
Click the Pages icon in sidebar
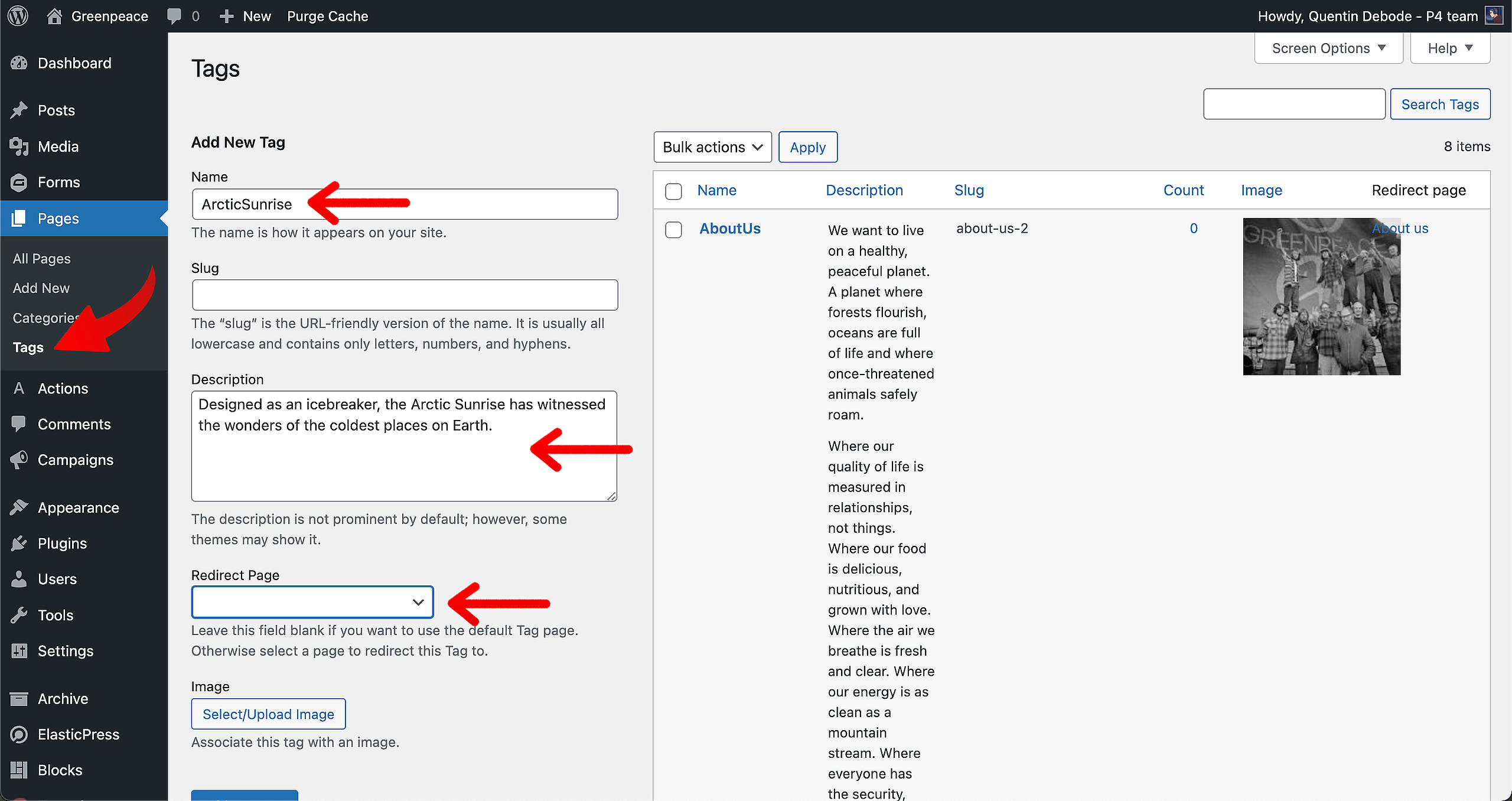pyautogui.click(x=19, y=219)
